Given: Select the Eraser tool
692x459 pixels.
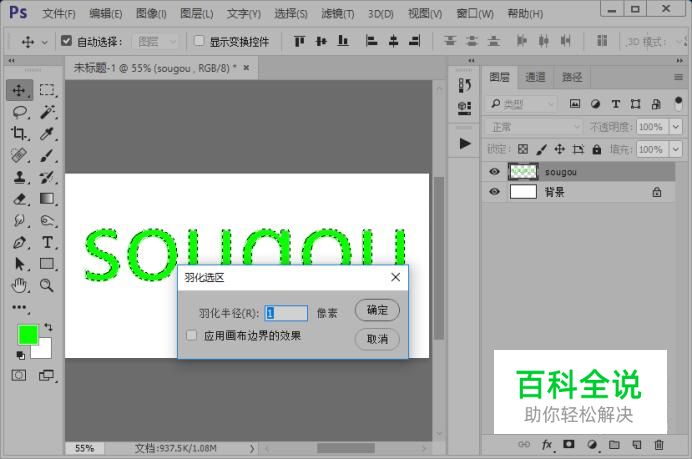Looking at the screenshot, I should (x=19, y=199).
